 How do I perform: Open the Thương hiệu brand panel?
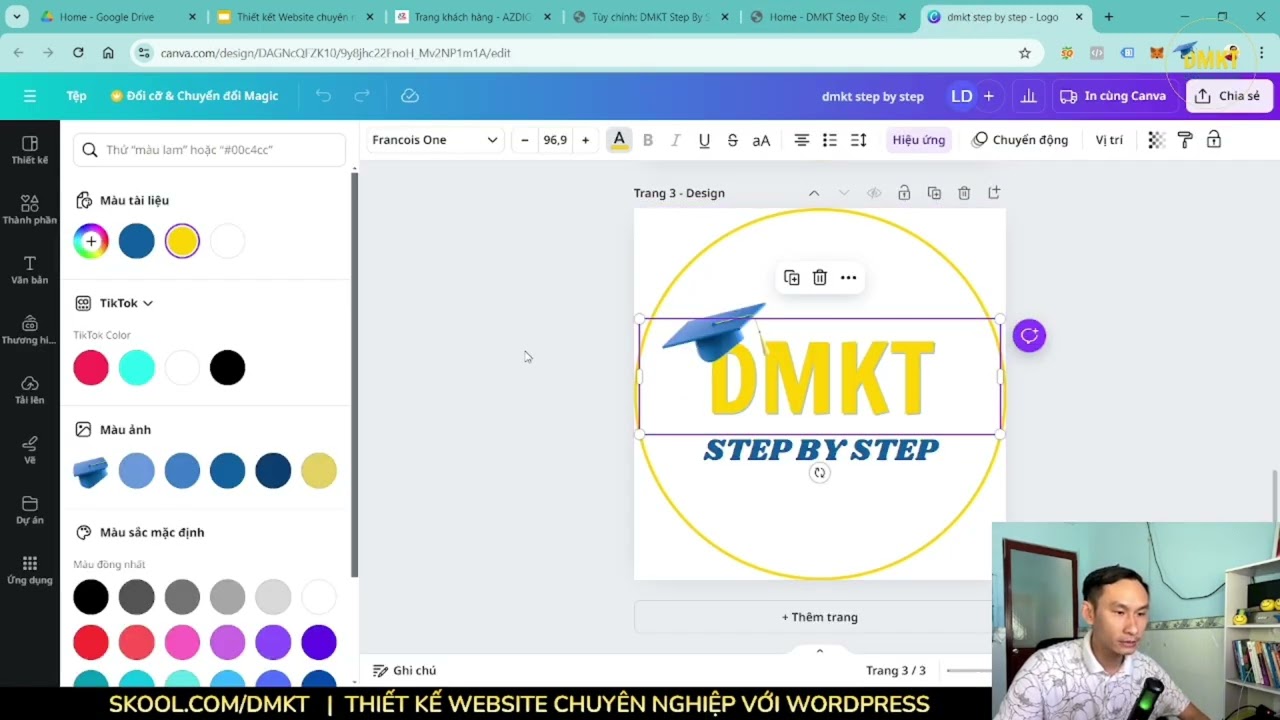[x=30, y=330]
